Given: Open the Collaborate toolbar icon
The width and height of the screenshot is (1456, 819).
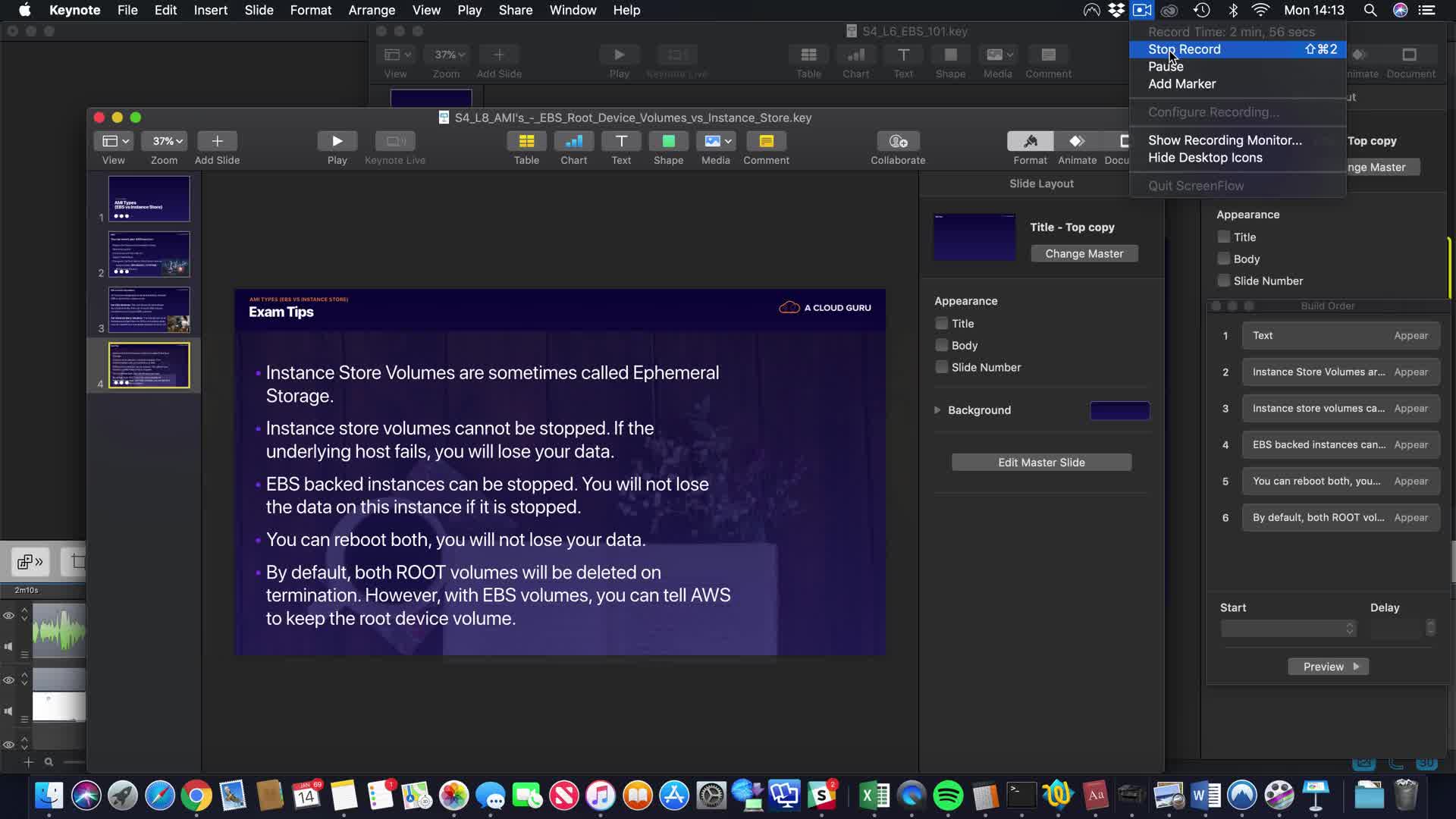Looking at the screenshot, I should click(x=898, y=141).
